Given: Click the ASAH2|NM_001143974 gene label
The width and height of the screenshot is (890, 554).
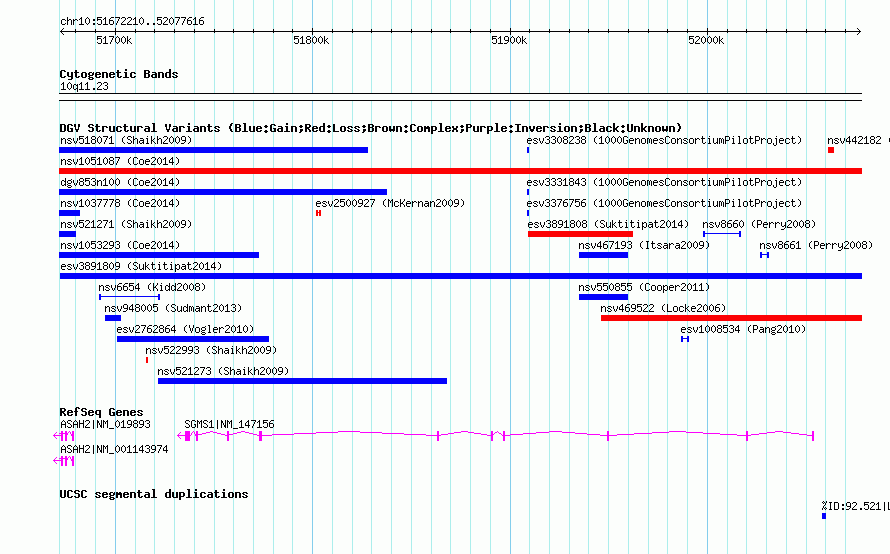Looking at the screenshot, I should point(114,449).
